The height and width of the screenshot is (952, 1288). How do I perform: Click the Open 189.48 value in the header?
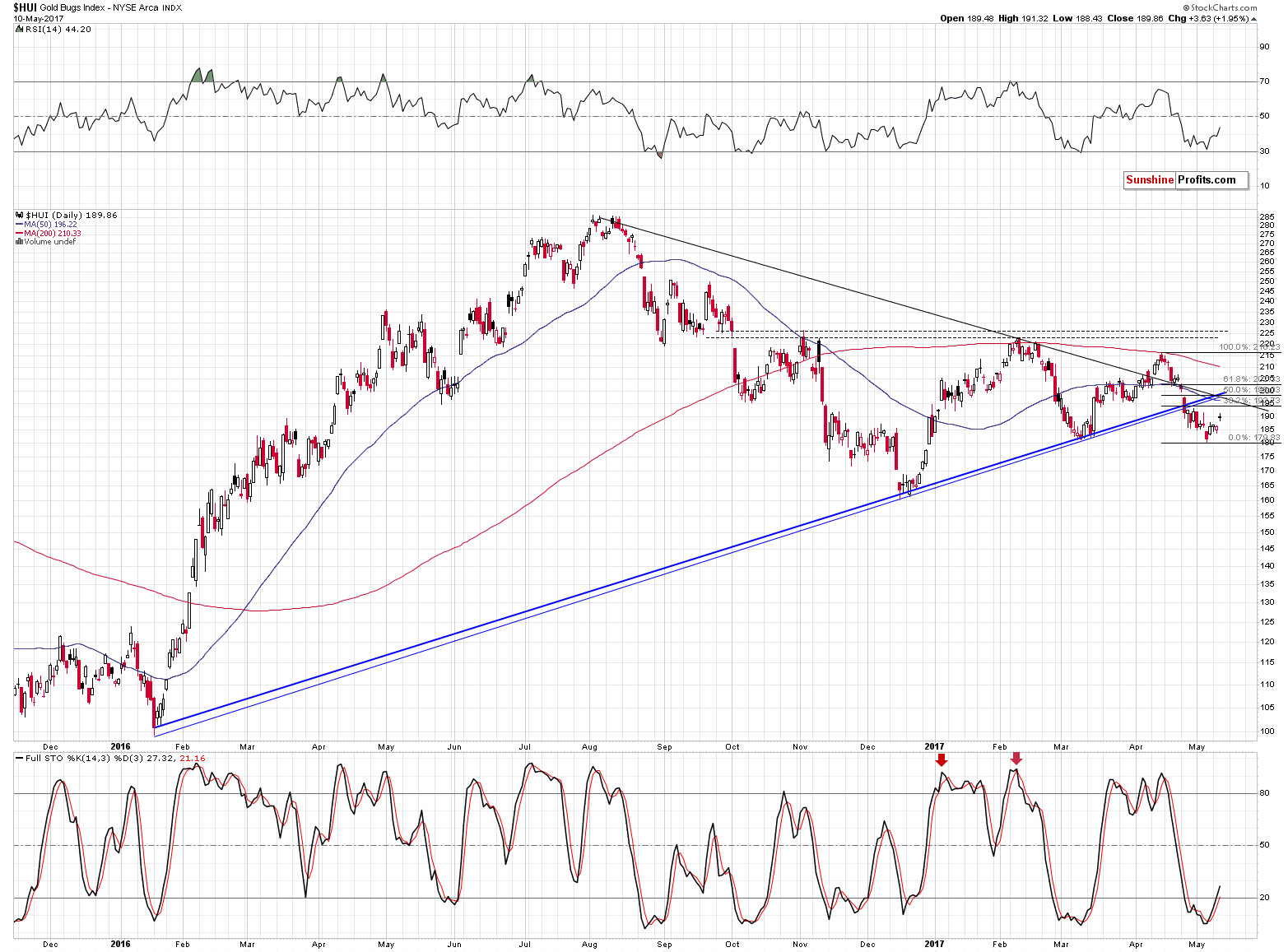point(967,18)
